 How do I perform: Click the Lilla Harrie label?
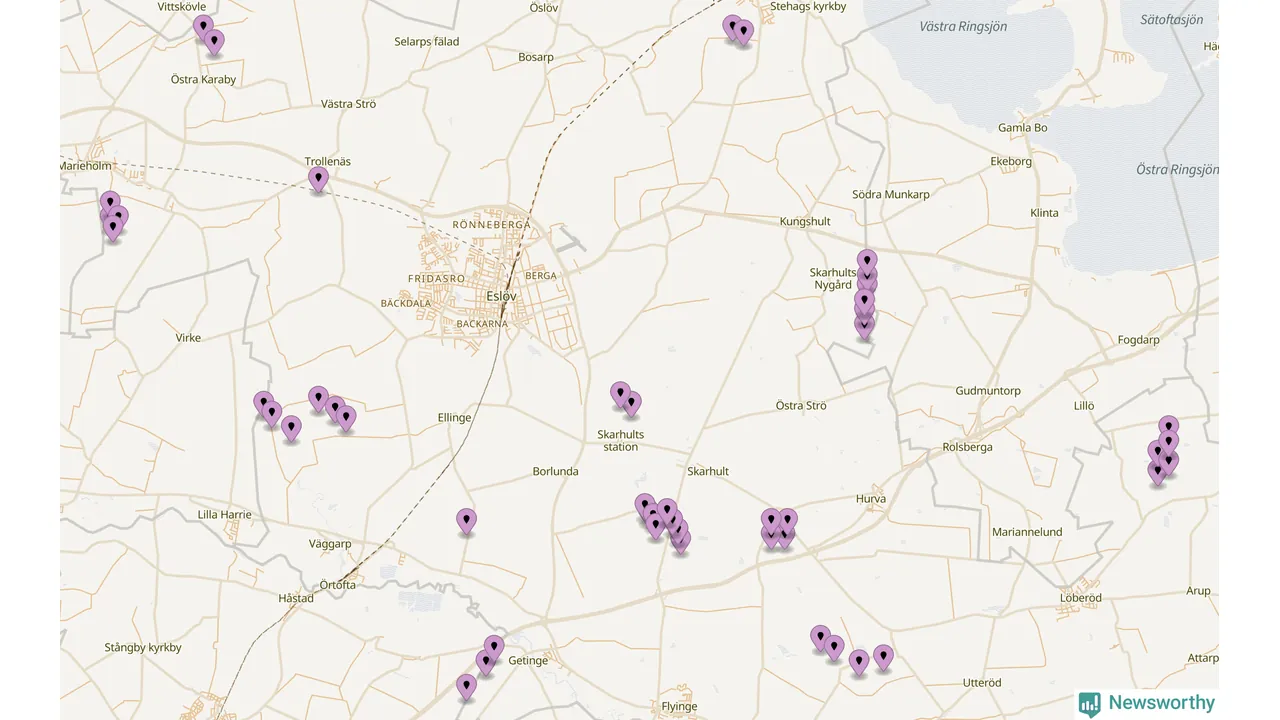225,515
